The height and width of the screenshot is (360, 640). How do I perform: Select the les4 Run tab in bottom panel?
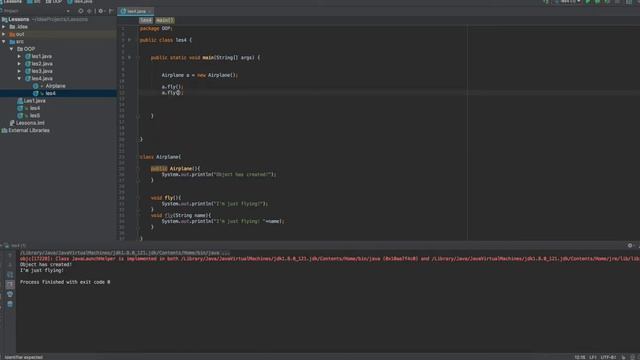coord(16,246)
